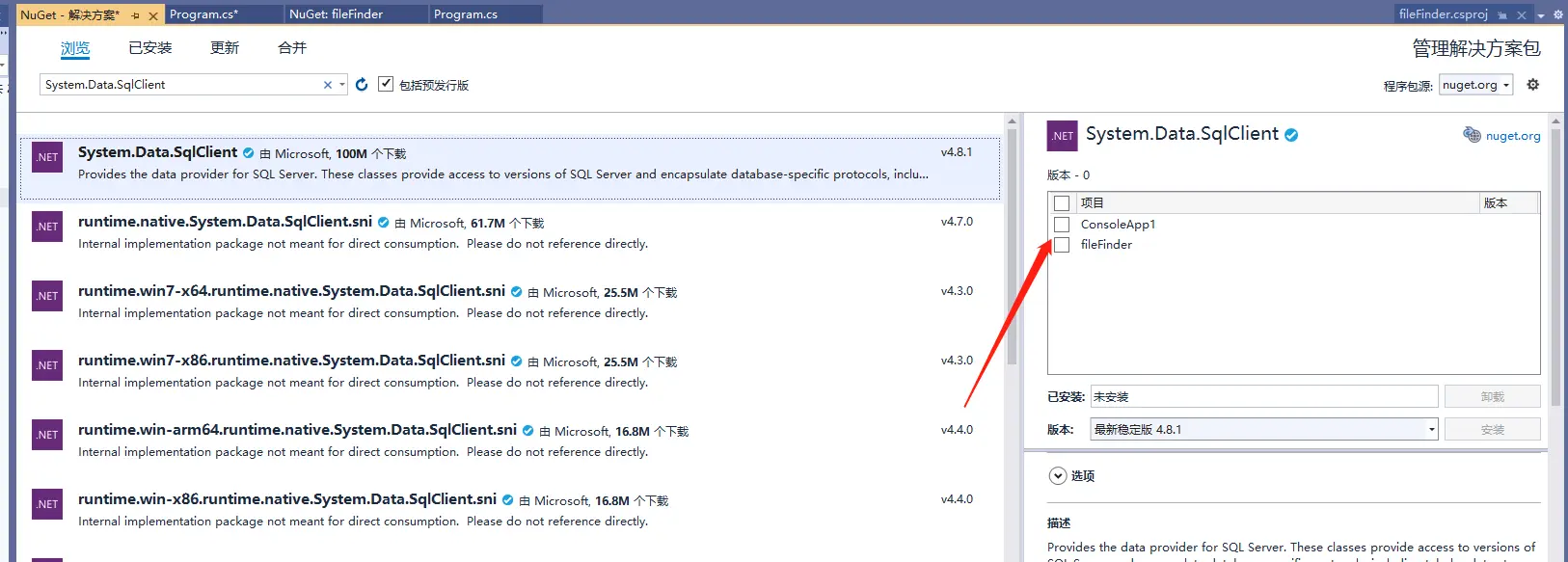Click the 描述 description heading
This screenshot has height=562, width=1568.
point(1059,523)
